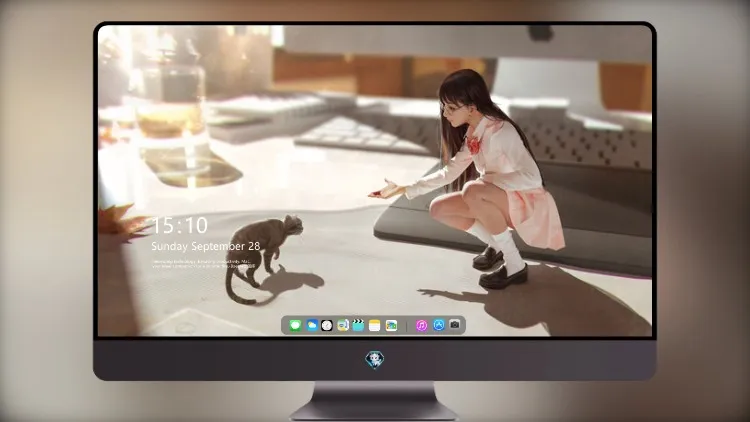Open the blue App Store icon

point(439,325)
